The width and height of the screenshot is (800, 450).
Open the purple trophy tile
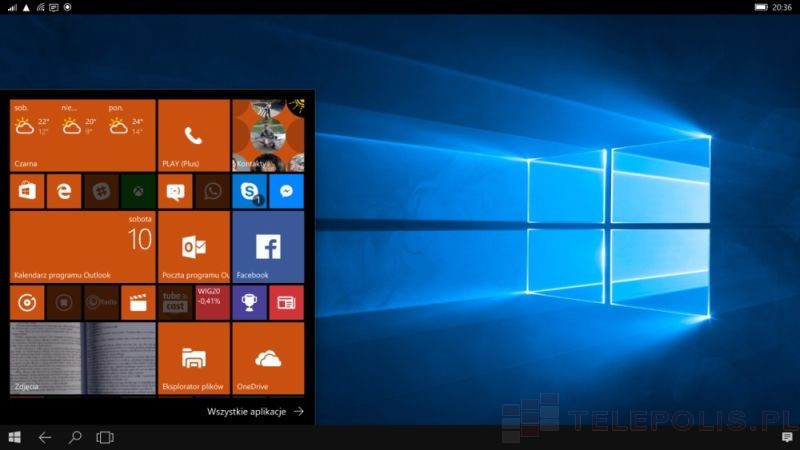tap(249, 303)
